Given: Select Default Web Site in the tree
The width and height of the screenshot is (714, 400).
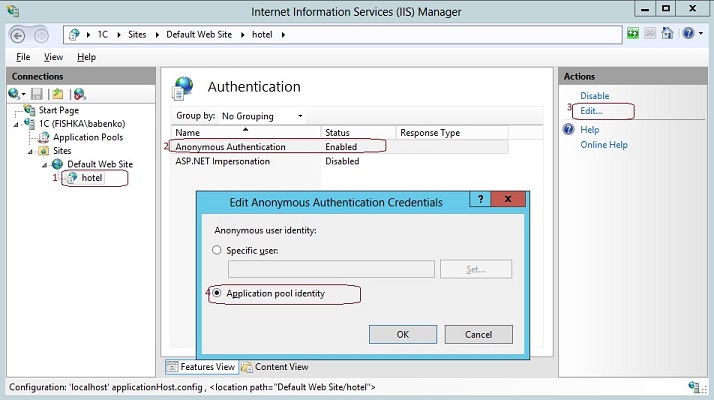Looking at the screenshot, I should [100, 164].
